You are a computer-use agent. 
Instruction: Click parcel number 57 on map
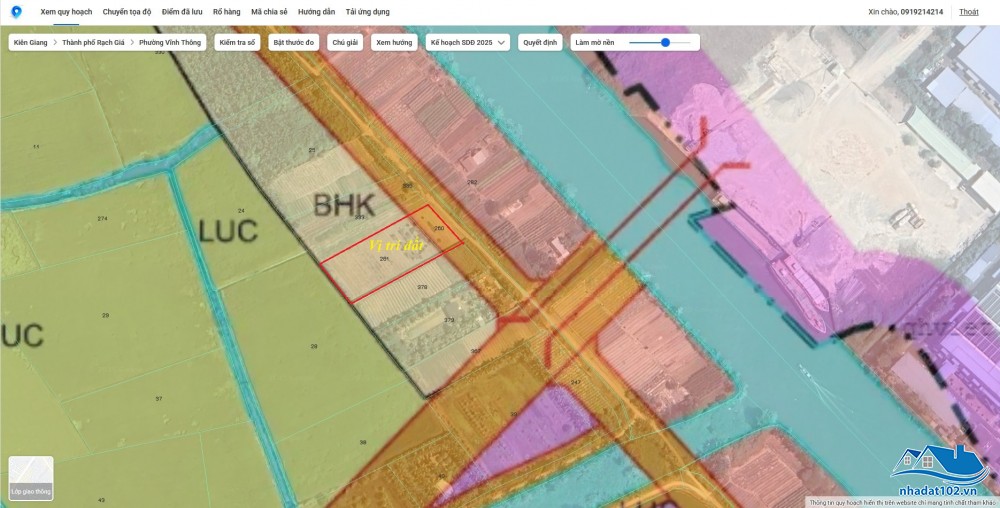pyautogui.click(x=159, y=399)
